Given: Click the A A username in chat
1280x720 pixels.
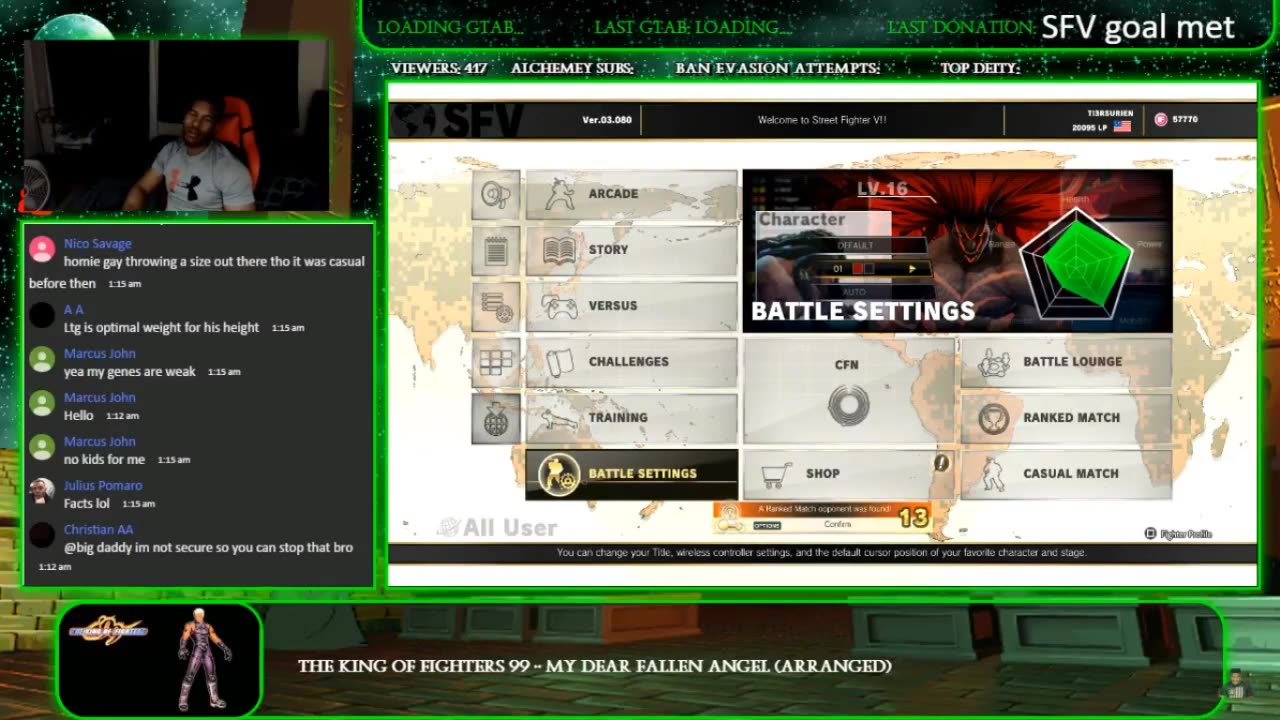Looking at the screenshot, I should tap(73, 309).
